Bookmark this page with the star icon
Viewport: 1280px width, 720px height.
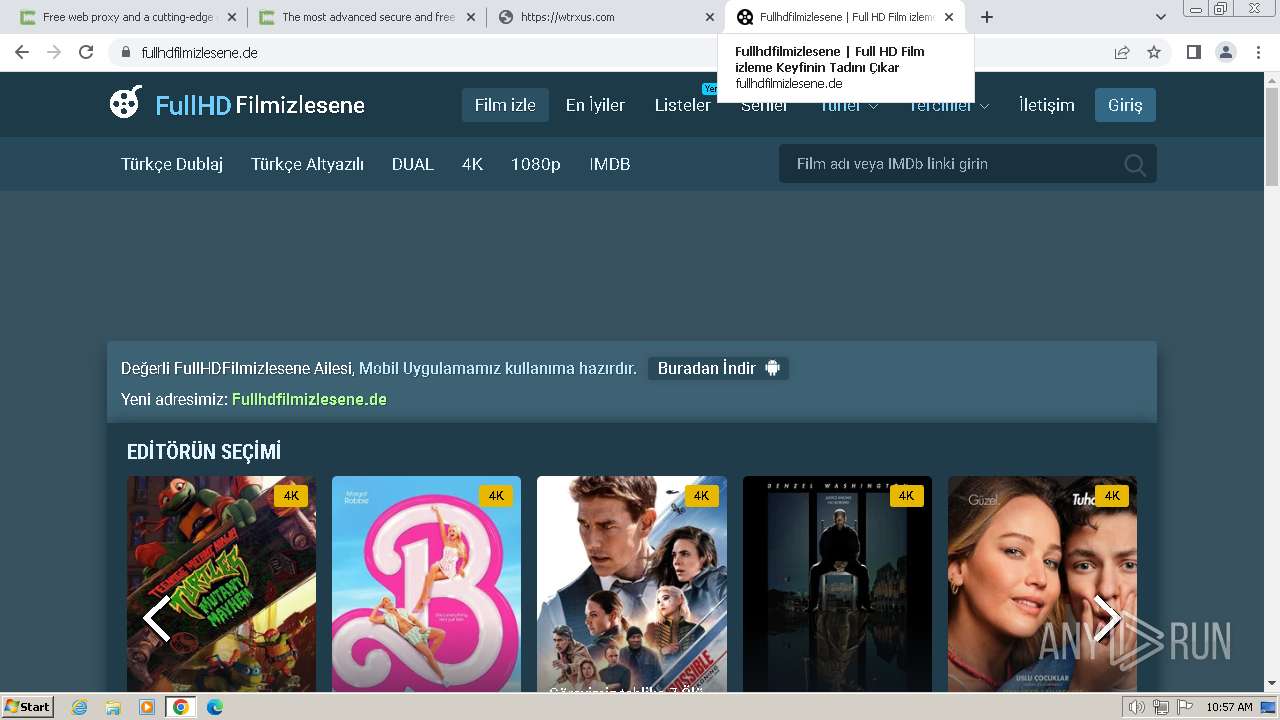click(x=1154, y=52)
